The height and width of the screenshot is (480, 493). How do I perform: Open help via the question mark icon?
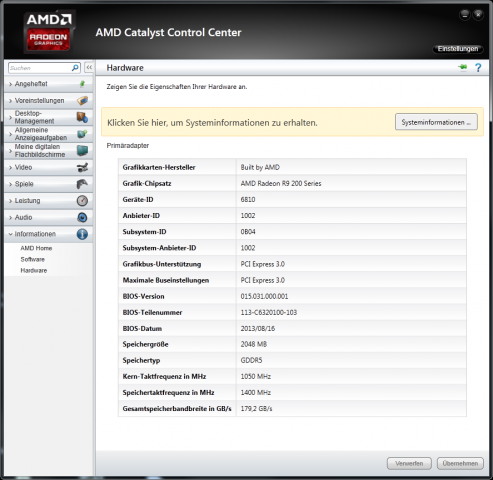pyautogui.click(x=478, y=68)
